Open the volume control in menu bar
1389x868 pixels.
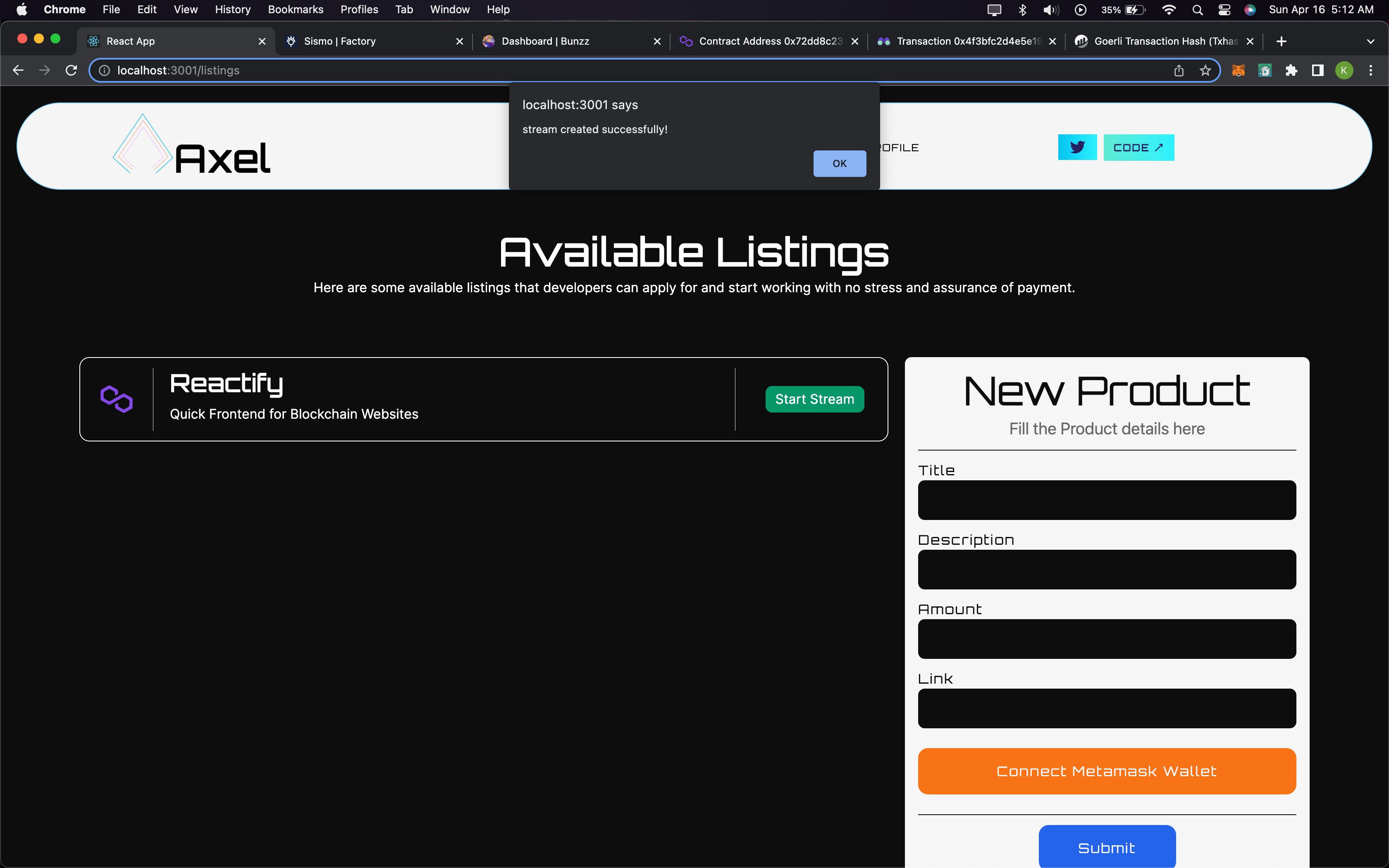[x=1051, y=9]
